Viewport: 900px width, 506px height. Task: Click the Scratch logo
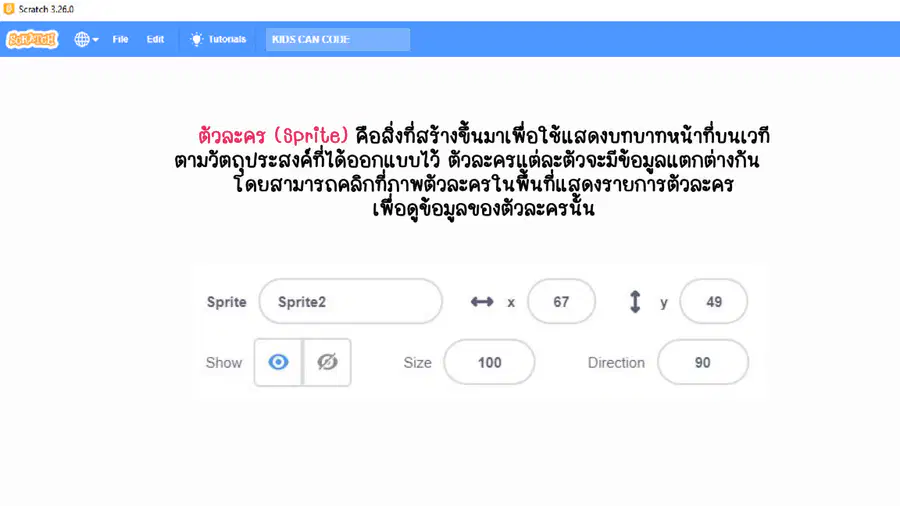[x=32, y=39]
